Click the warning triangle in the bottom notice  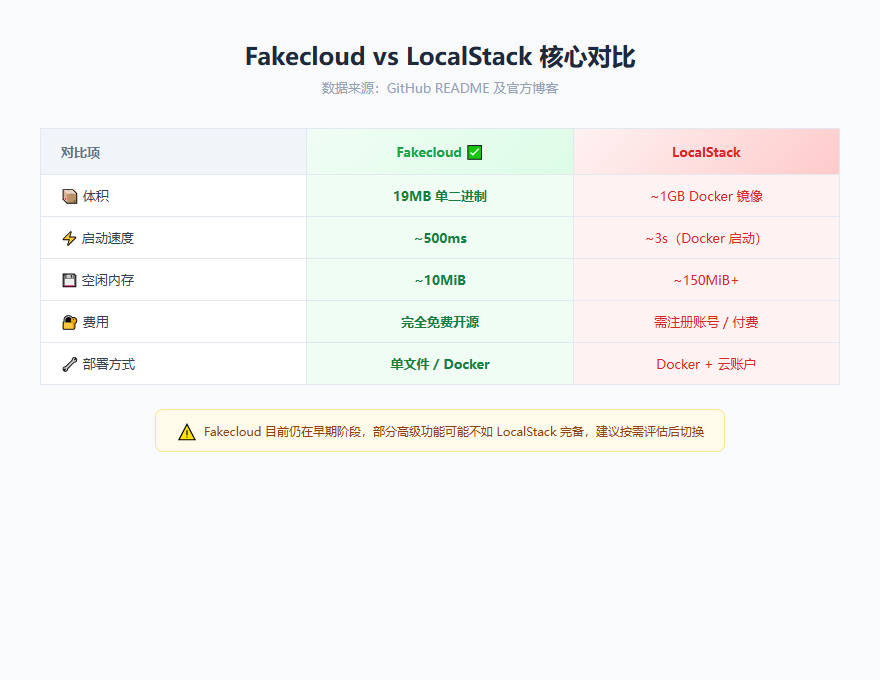(x=185, y=430)
